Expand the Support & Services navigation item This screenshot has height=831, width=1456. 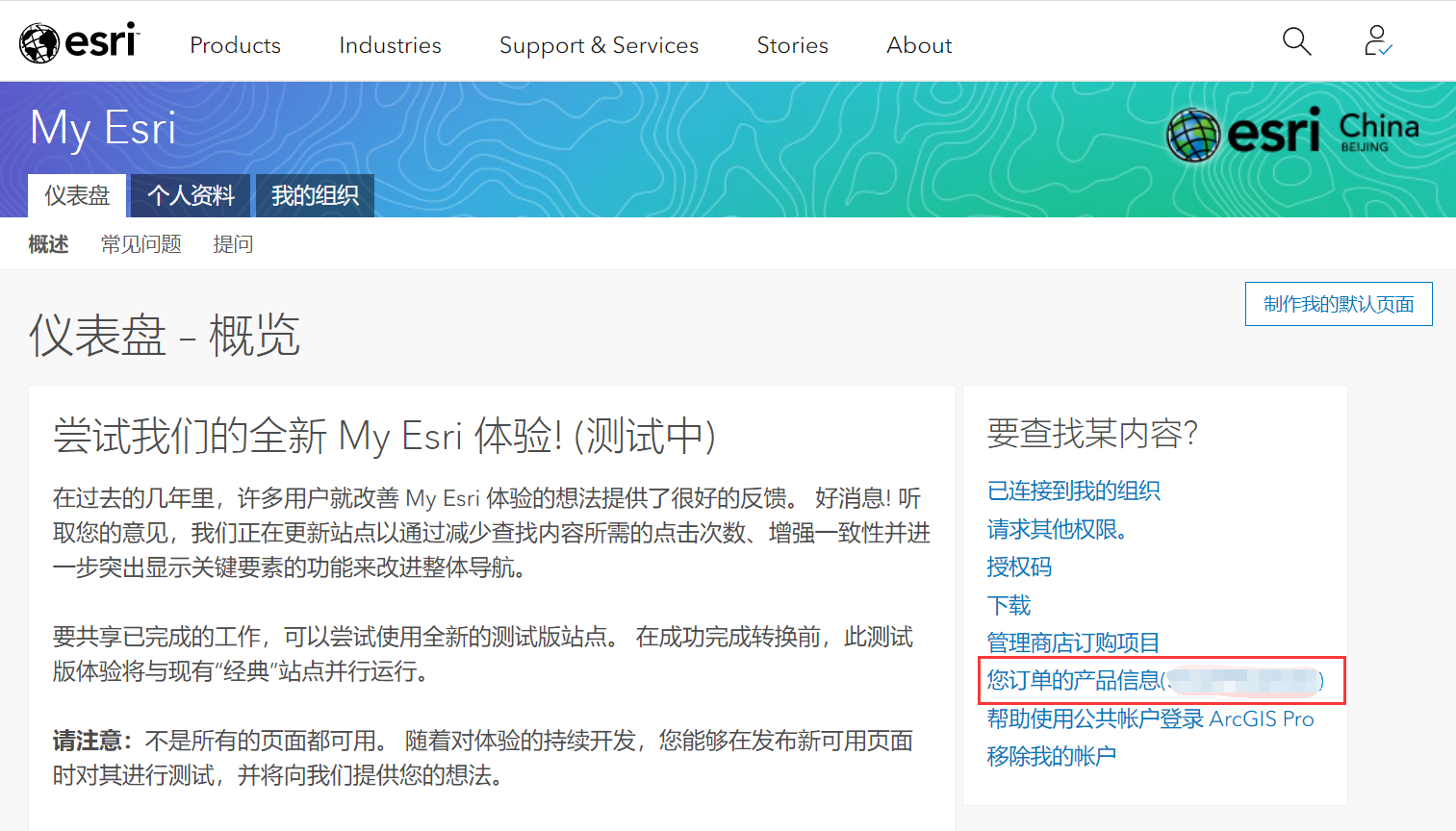(x=599, y=44)
